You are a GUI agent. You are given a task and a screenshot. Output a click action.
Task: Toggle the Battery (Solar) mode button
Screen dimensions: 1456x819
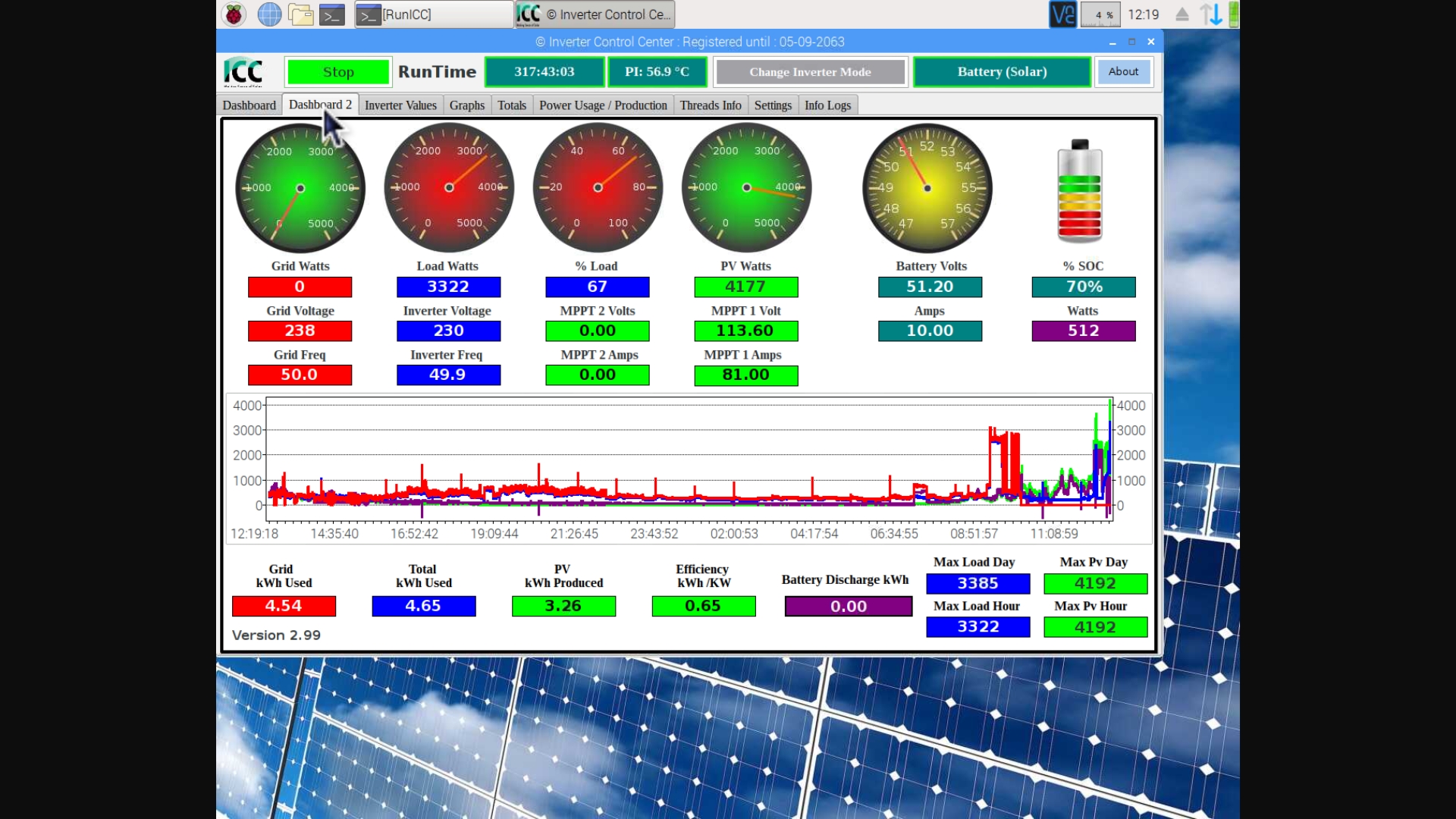pyautogui.click(x=1002, y=72)
